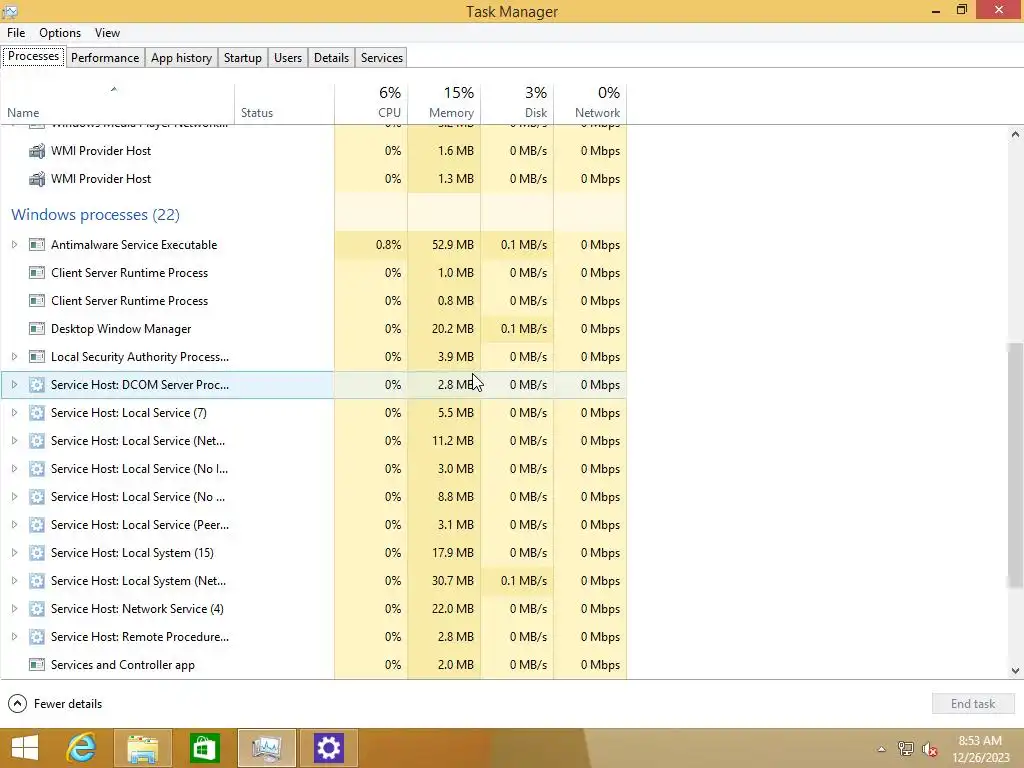Switch to the Startup tab
This screenshot has height=768, width=1024.
coord(243,57)
